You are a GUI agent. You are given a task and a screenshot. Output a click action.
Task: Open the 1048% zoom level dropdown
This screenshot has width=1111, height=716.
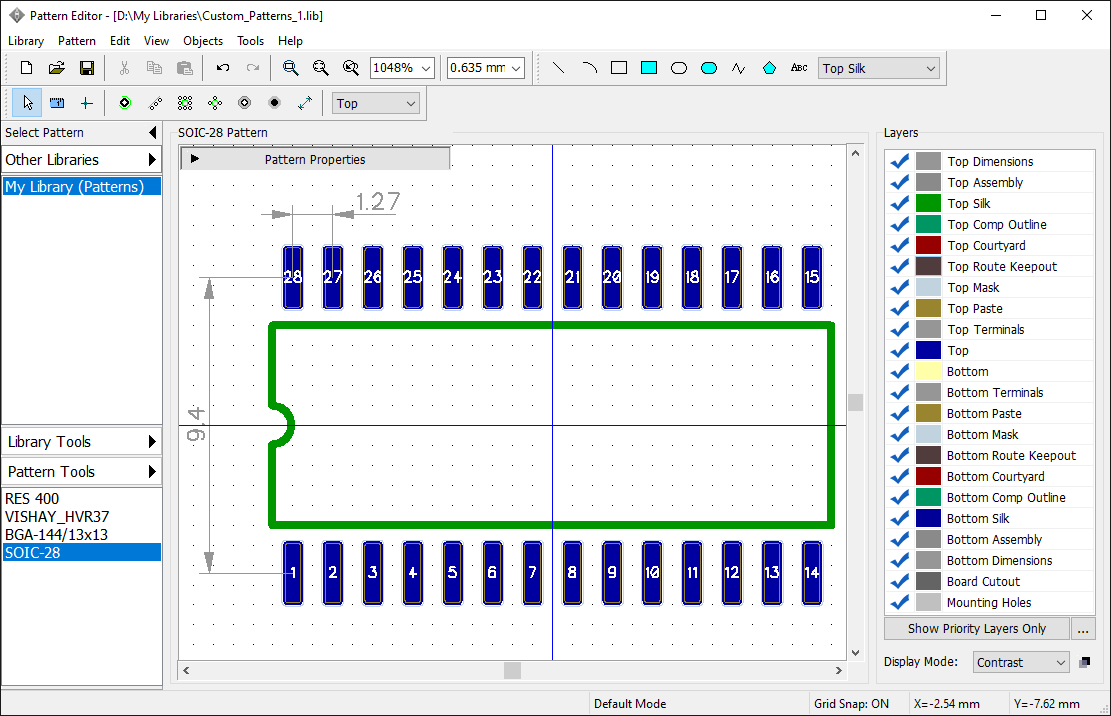pos(426,68)
